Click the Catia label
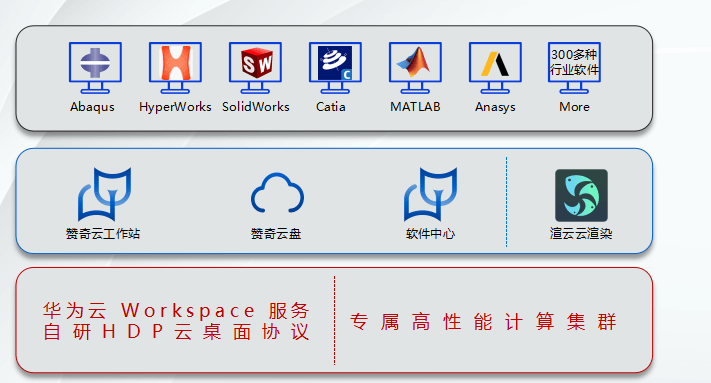This screenshot has height=383, width=711. (x=331, y=107)
